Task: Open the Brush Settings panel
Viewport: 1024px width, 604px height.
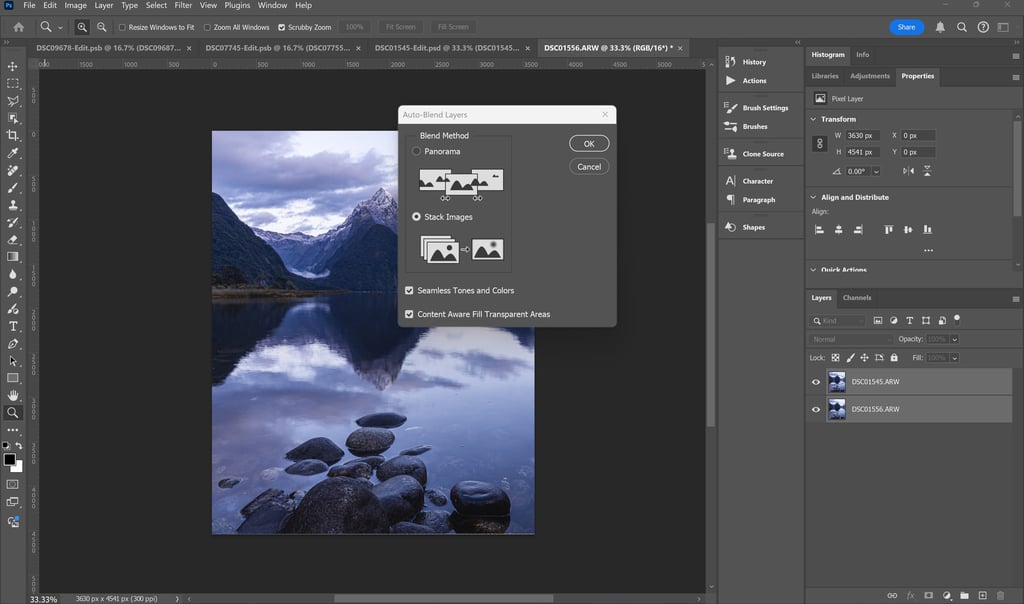Action: pyautogui.click(x=765, y=108)
